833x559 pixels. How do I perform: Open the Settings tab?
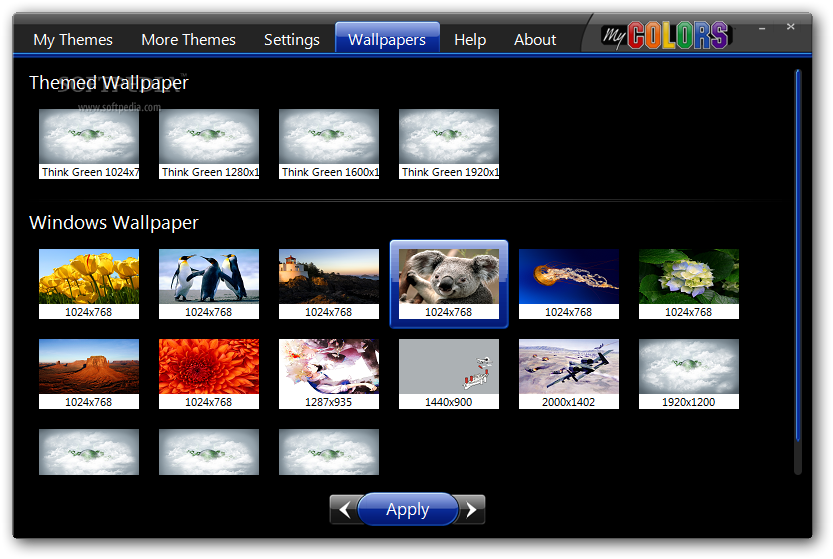(x=292, y=40)
